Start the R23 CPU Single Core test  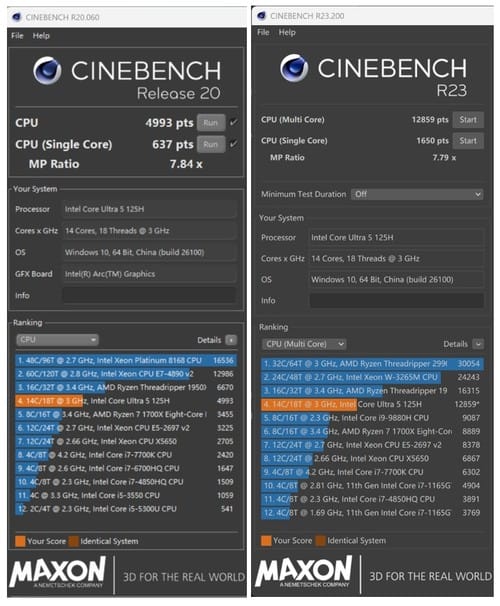468,141
